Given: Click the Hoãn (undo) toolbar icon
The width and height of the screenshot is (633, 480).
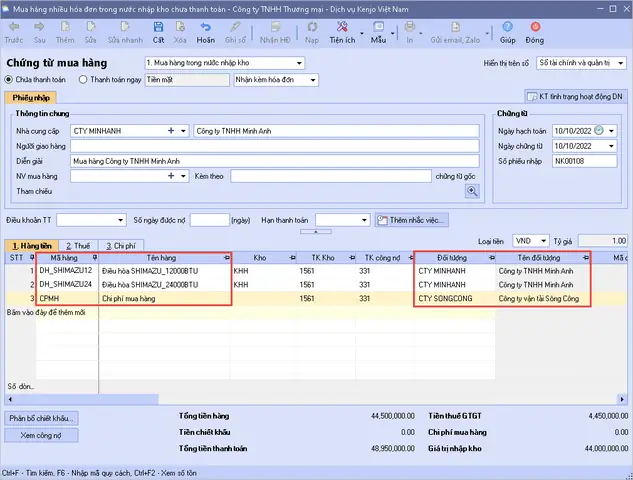Looking at the screenshot, I should pos(206,34).
